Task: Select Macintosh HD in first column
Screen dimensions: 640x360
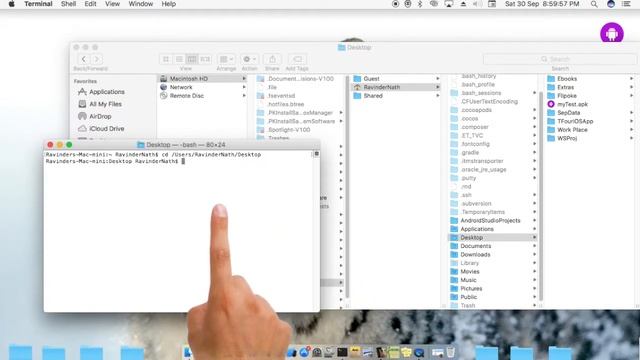Action: pos(202,78)
